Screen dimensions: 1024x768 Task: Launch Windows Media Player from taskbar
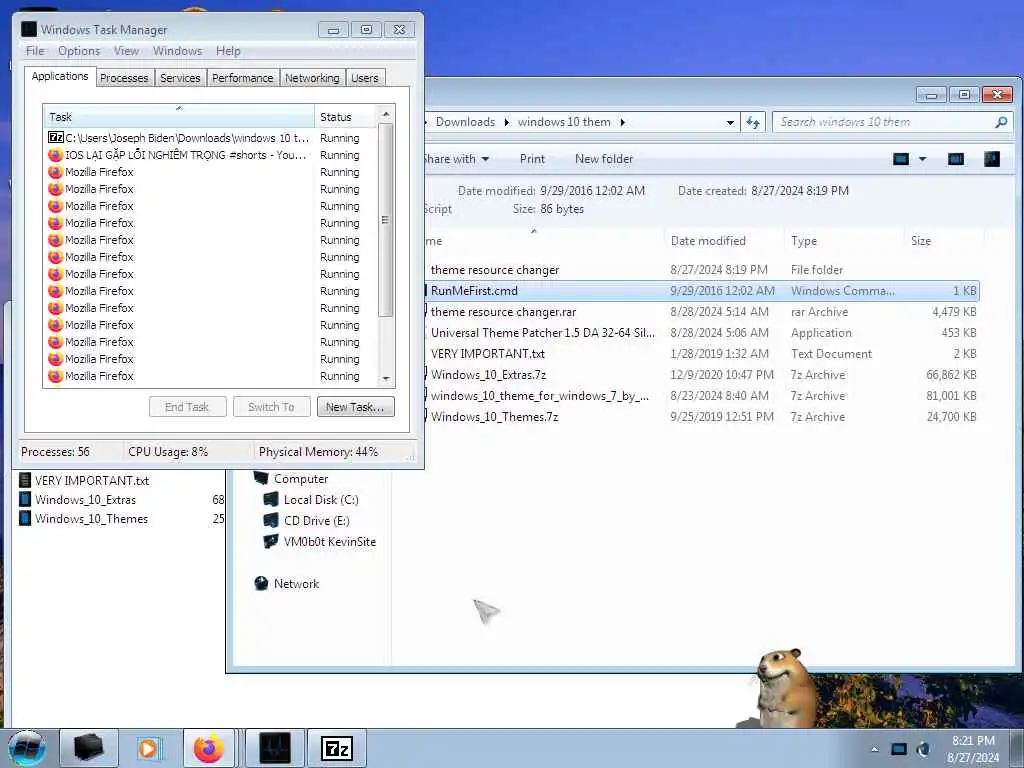(x=148, y=748)
